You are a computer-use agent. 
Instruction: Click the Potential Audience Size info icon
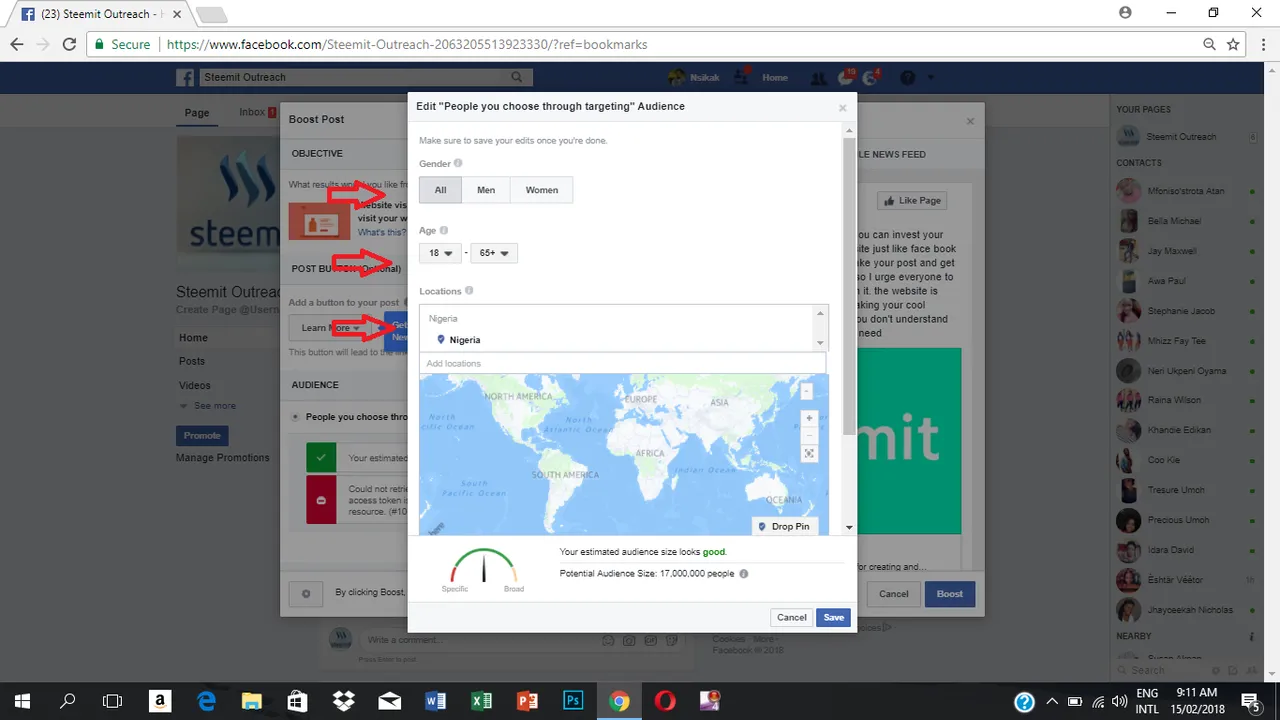(x=744, y=574)
